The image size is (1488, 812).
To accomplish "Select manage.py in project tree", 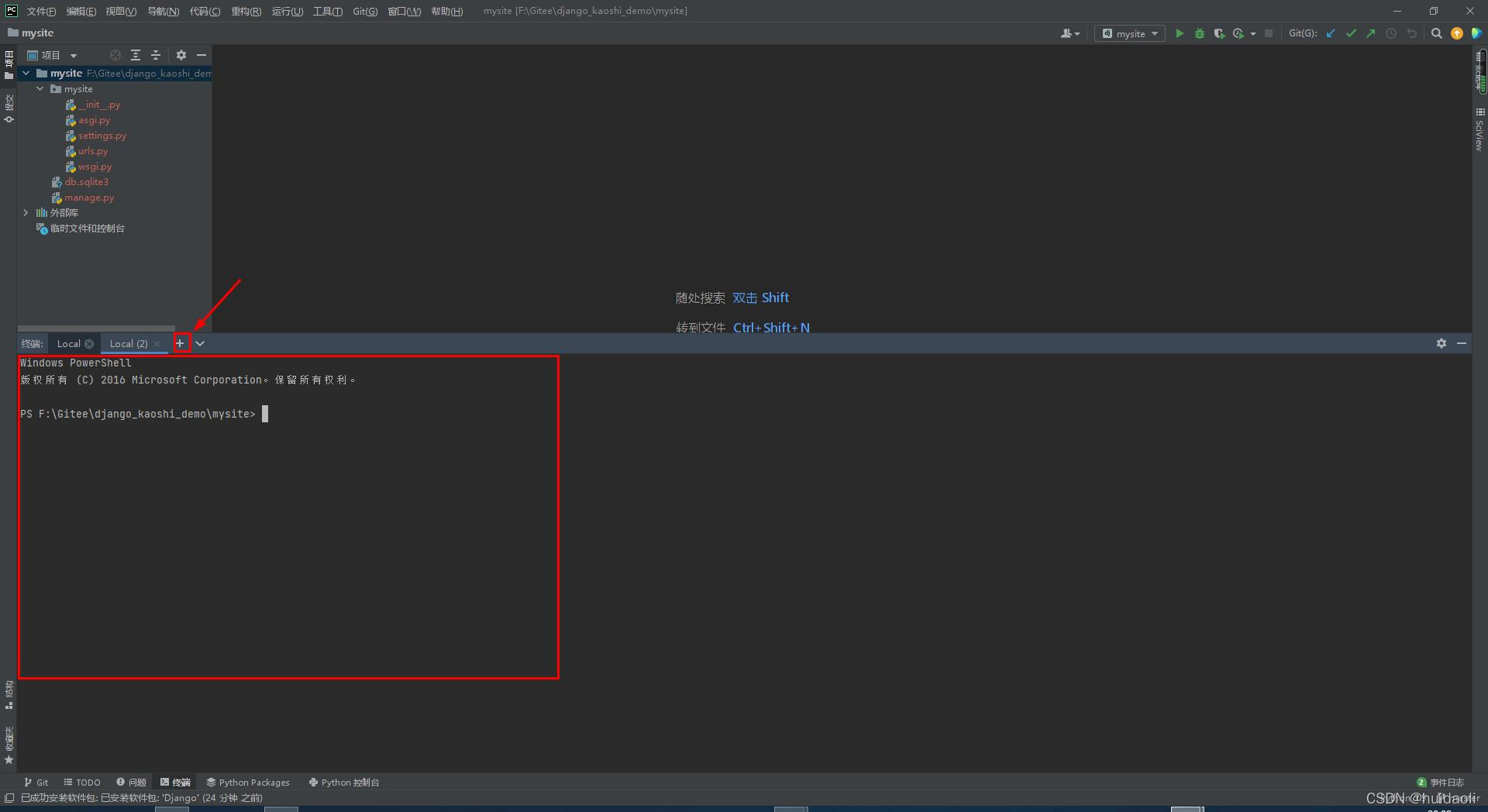I will (x=89, y=198).
